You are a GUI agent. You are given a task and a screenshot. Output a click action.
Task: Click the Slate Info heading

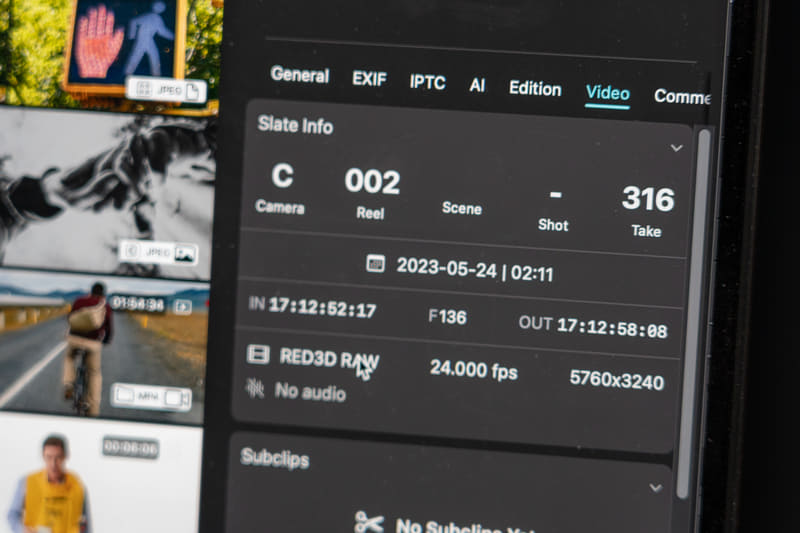click(295, 125)
